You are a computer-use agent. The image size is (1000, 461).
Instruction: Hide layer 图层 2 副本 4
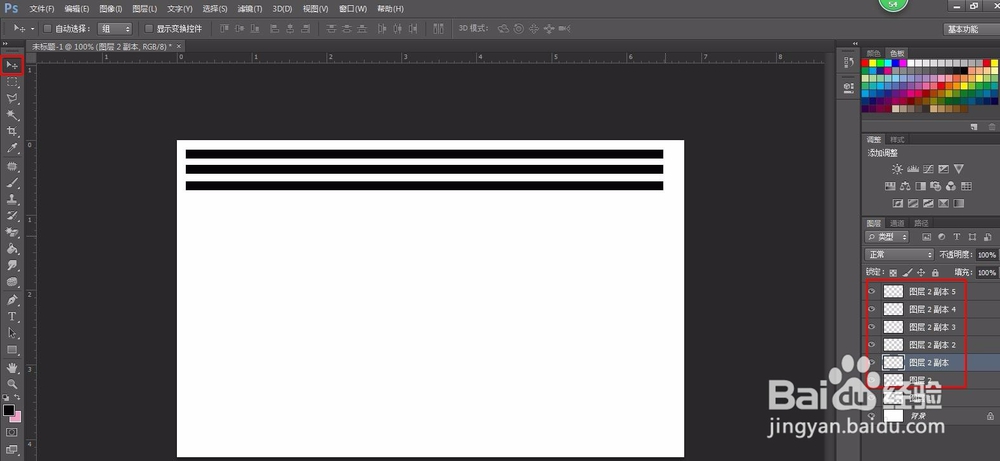click(x=872, y=309)
